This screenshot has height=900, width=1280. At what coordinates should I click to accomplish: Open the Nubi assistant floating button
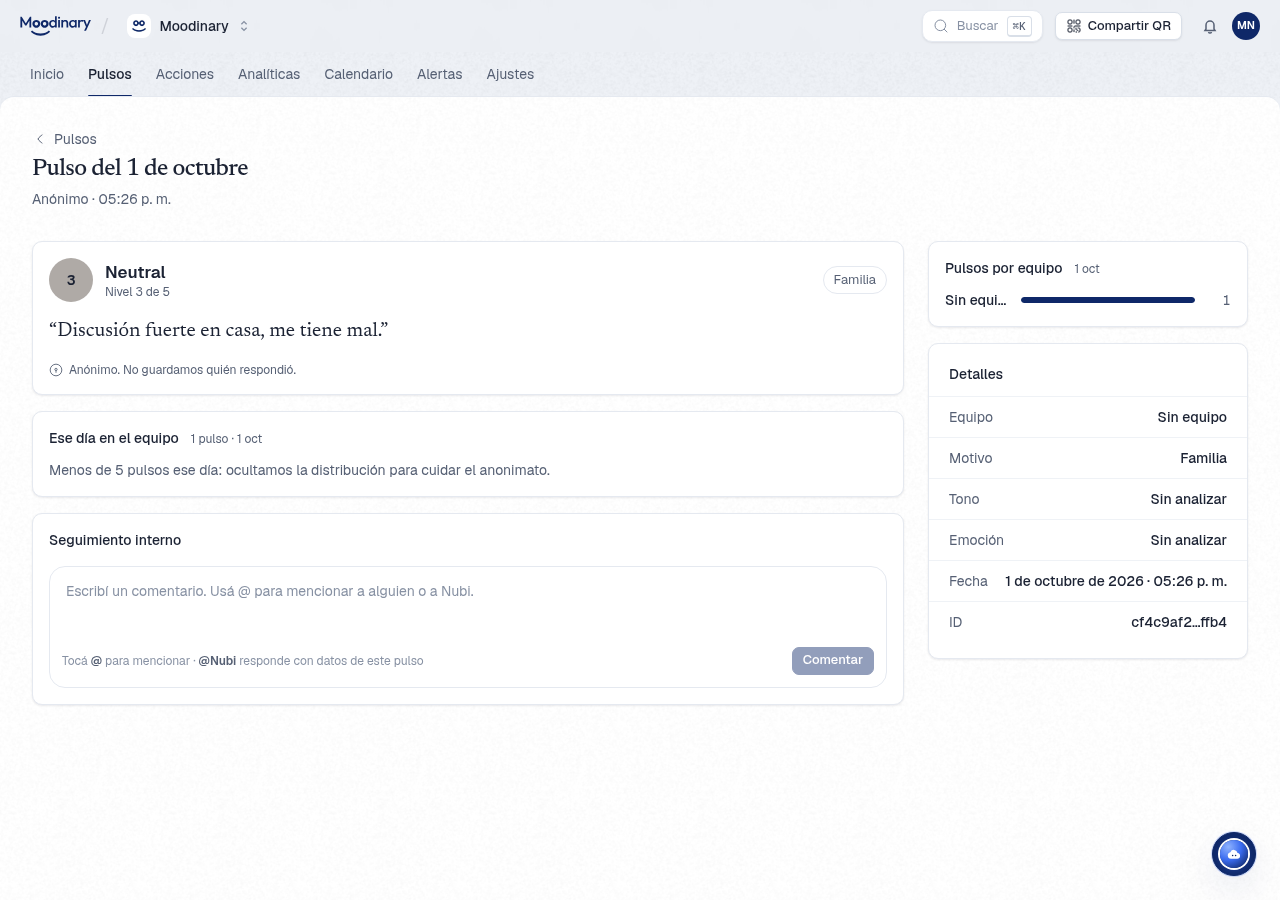tap(1234, 854)
